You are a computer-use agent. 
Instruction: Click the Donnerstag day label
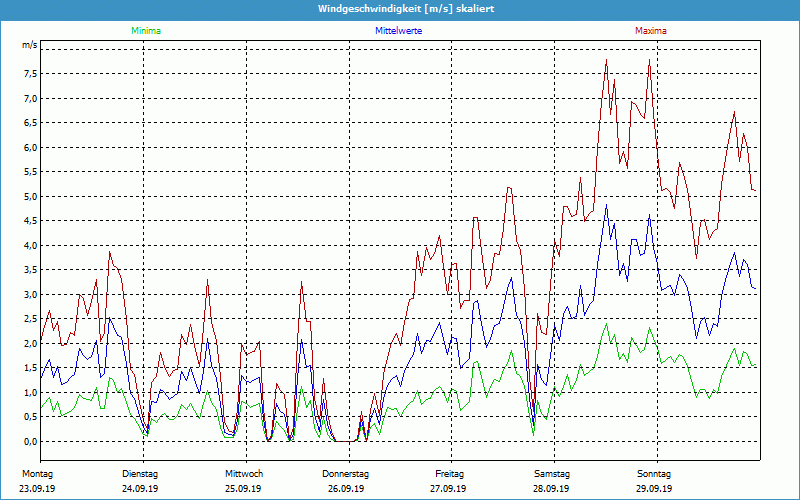345,474
